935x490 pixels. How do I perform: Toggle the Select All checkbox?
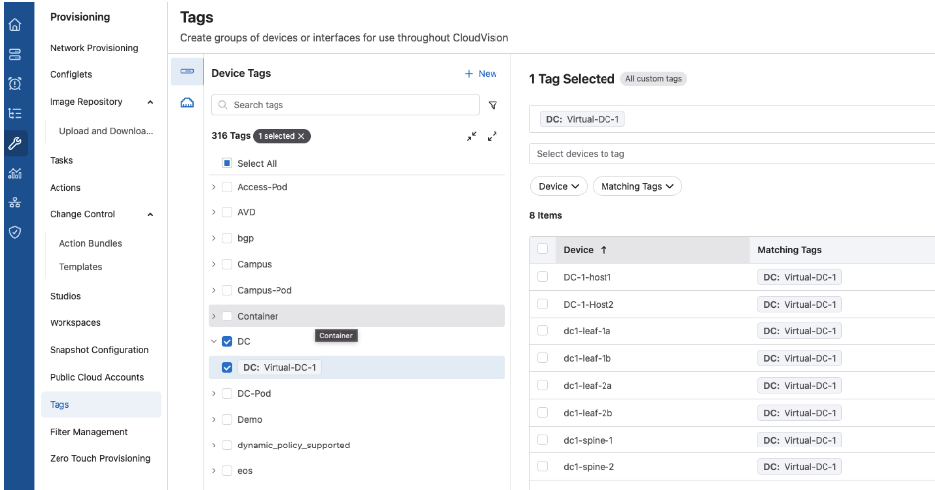point(227,163)
